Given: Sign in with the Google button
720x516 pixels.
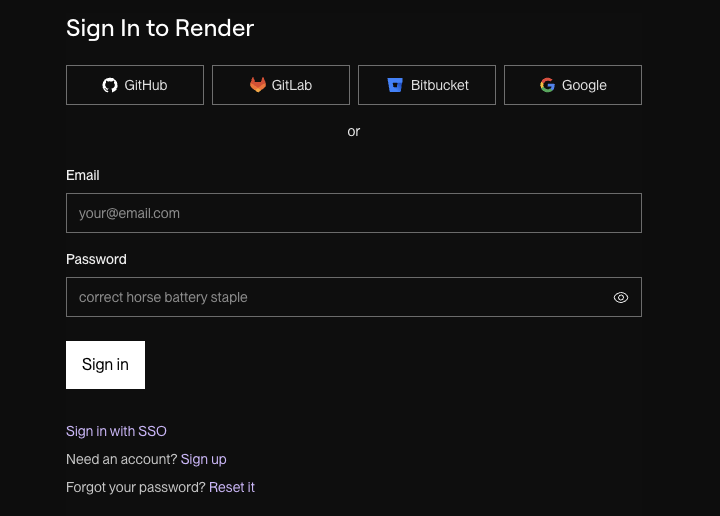Looking at the screenshot, I should [573, 85].
